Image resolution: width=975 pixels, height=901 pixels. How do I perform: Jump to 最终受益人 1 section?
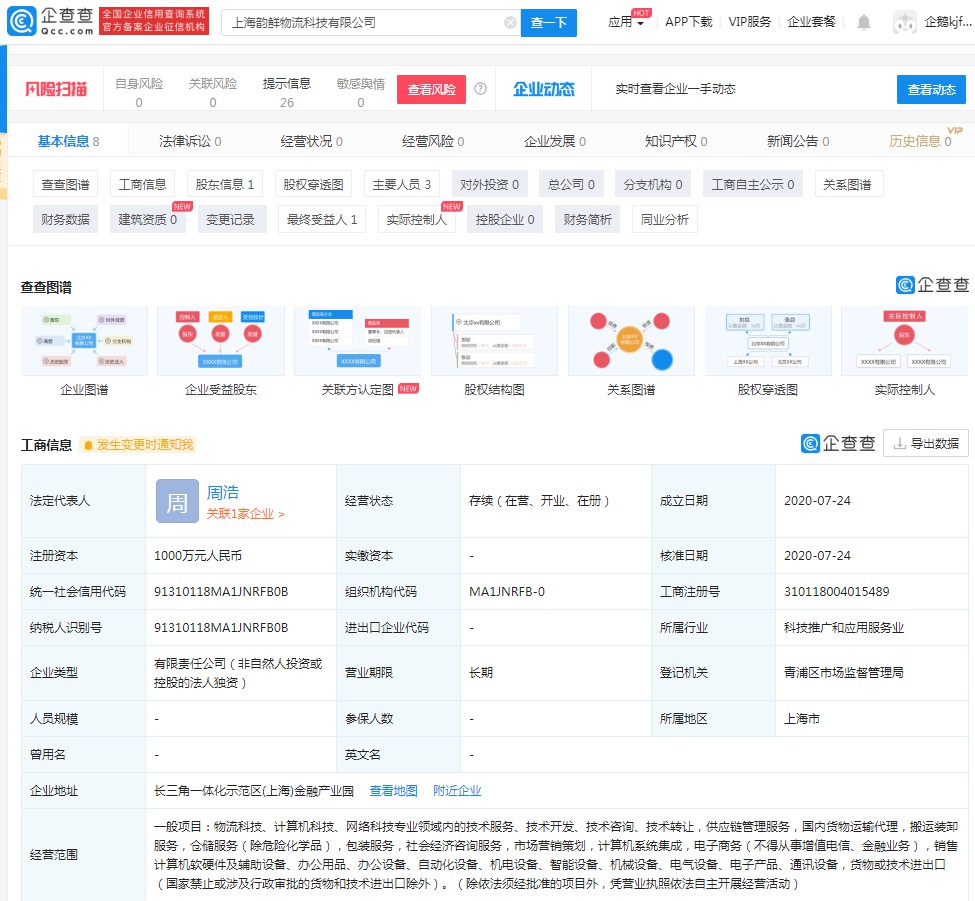[x=322, y=219]
